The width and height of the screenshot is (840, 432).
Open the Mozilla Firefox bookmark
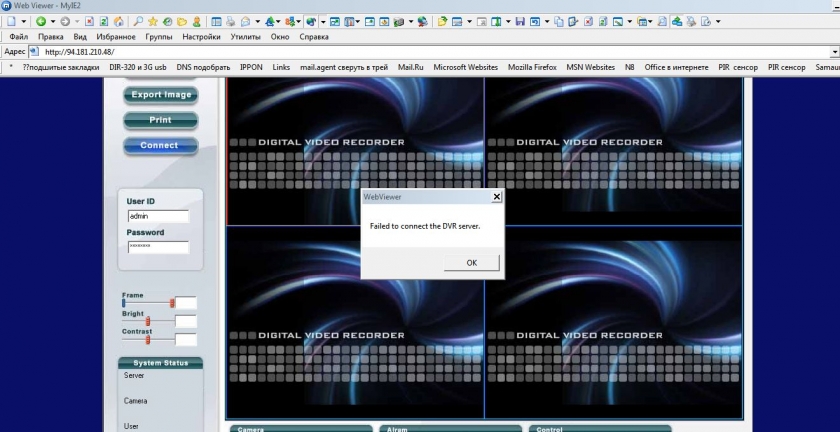[532, 68]
